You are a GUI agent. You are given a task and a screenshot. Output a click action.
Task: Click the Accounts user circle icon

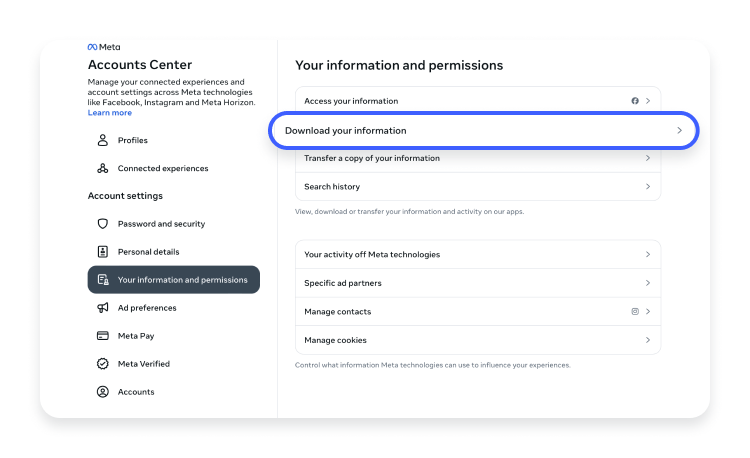[102, 392]
